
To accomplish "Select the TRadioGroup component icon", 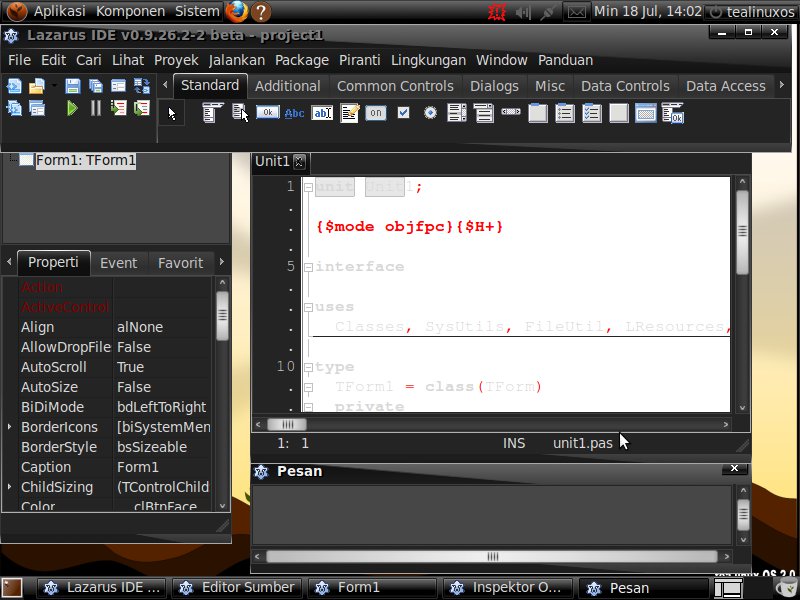I will 565,113.
